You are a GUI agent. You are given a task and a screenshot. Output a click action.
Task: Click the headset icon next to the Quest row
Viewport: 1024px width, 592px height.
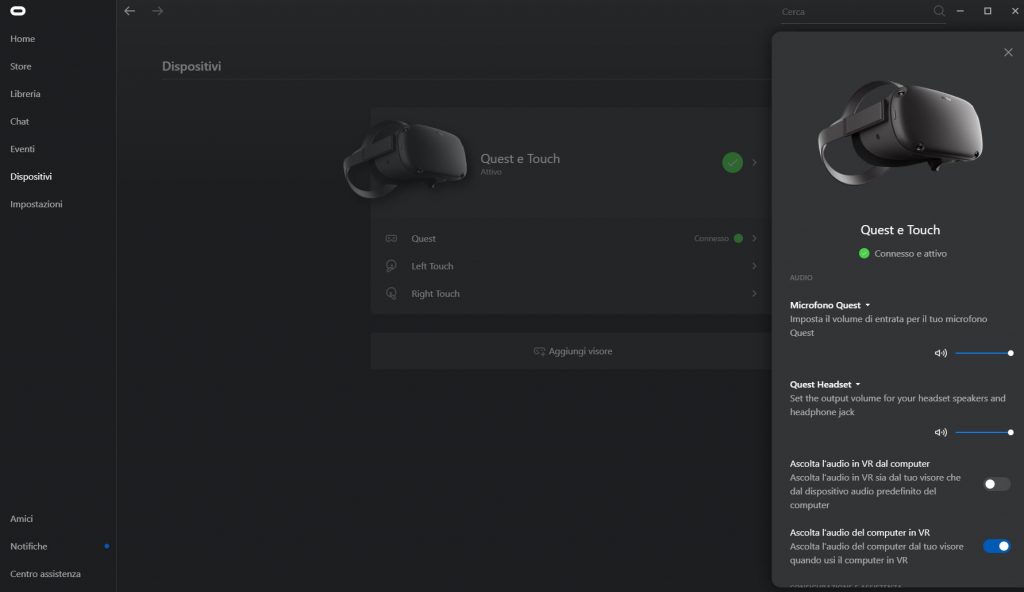[394, 238]
